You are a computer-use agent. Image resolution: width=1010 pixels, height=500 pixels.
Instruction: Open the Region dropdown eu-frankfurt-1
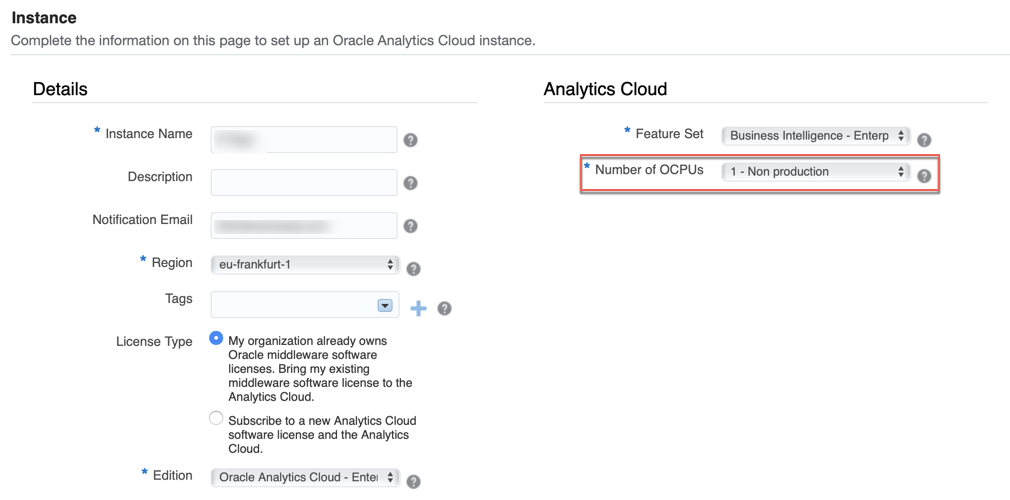tap(305, 265)
